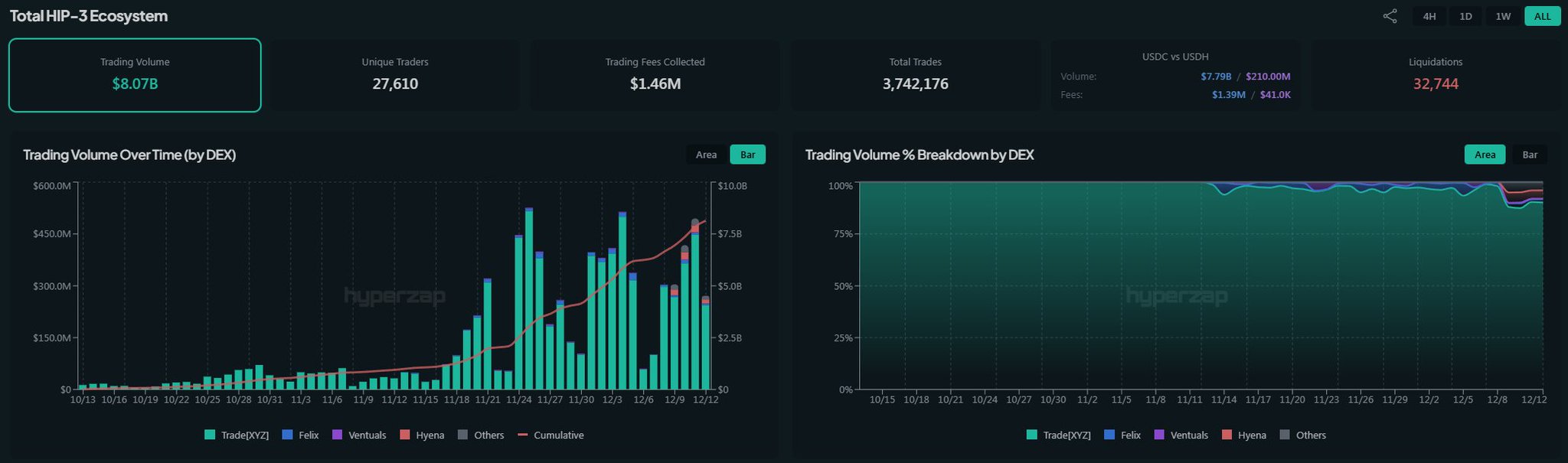Image resolution: width=1568 pixels, height=463 pixels.
Task: Choose the 1W timeframe
Action: (1503, 16)
